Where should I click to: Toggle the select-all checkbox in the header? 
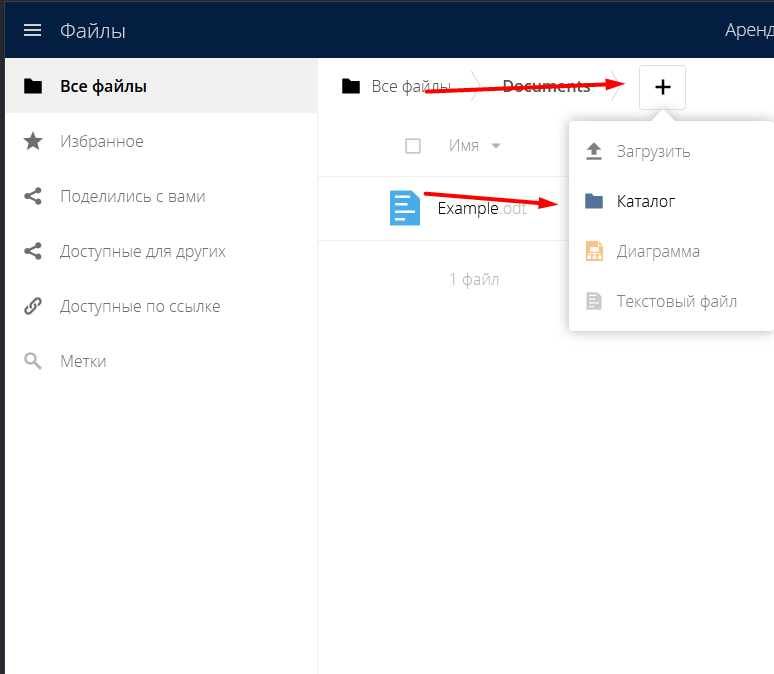click(x=413, y=146)
